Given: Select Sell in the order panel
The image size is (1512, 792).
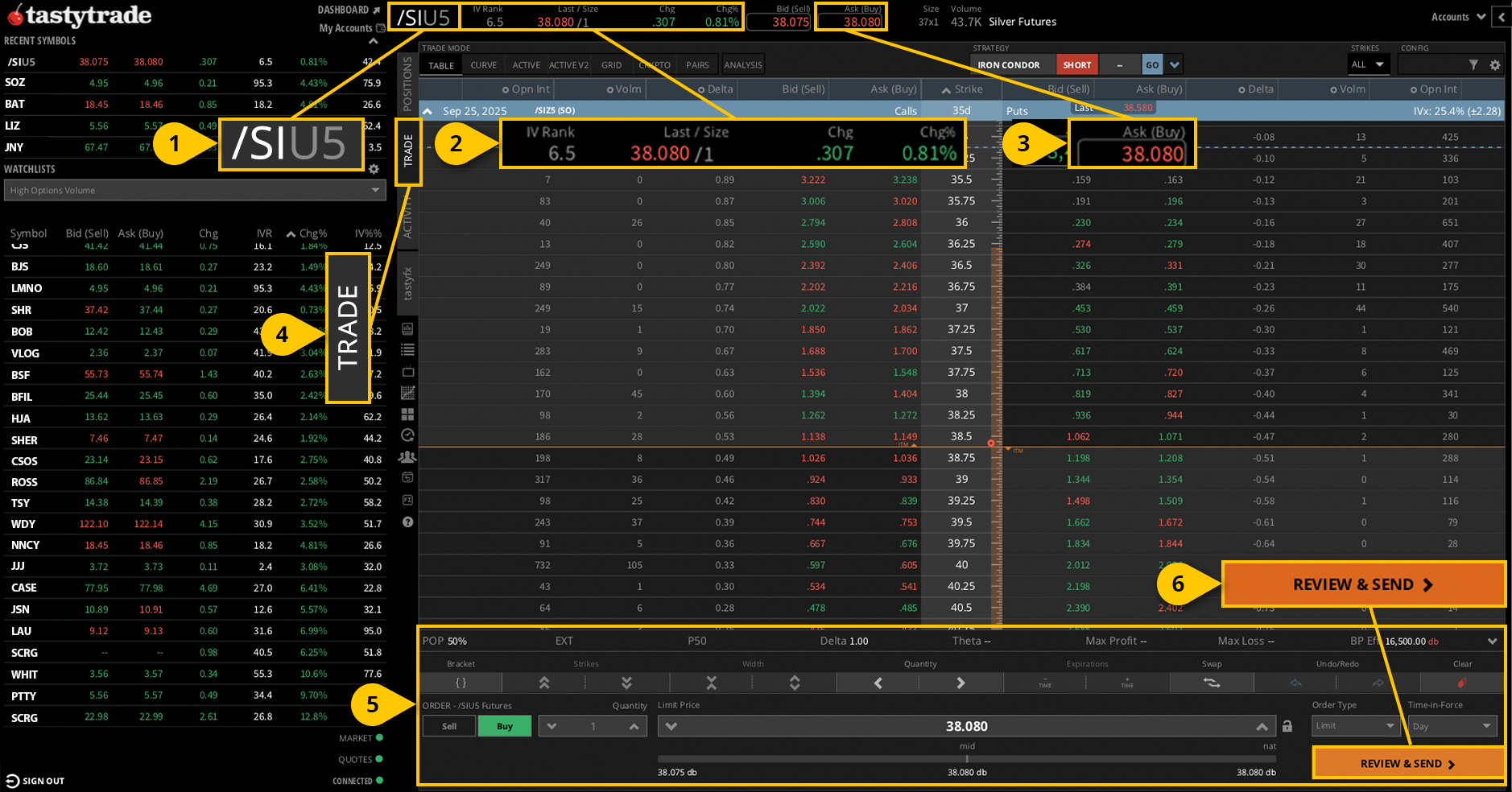Looking at the screenshot, I should 448,725.
